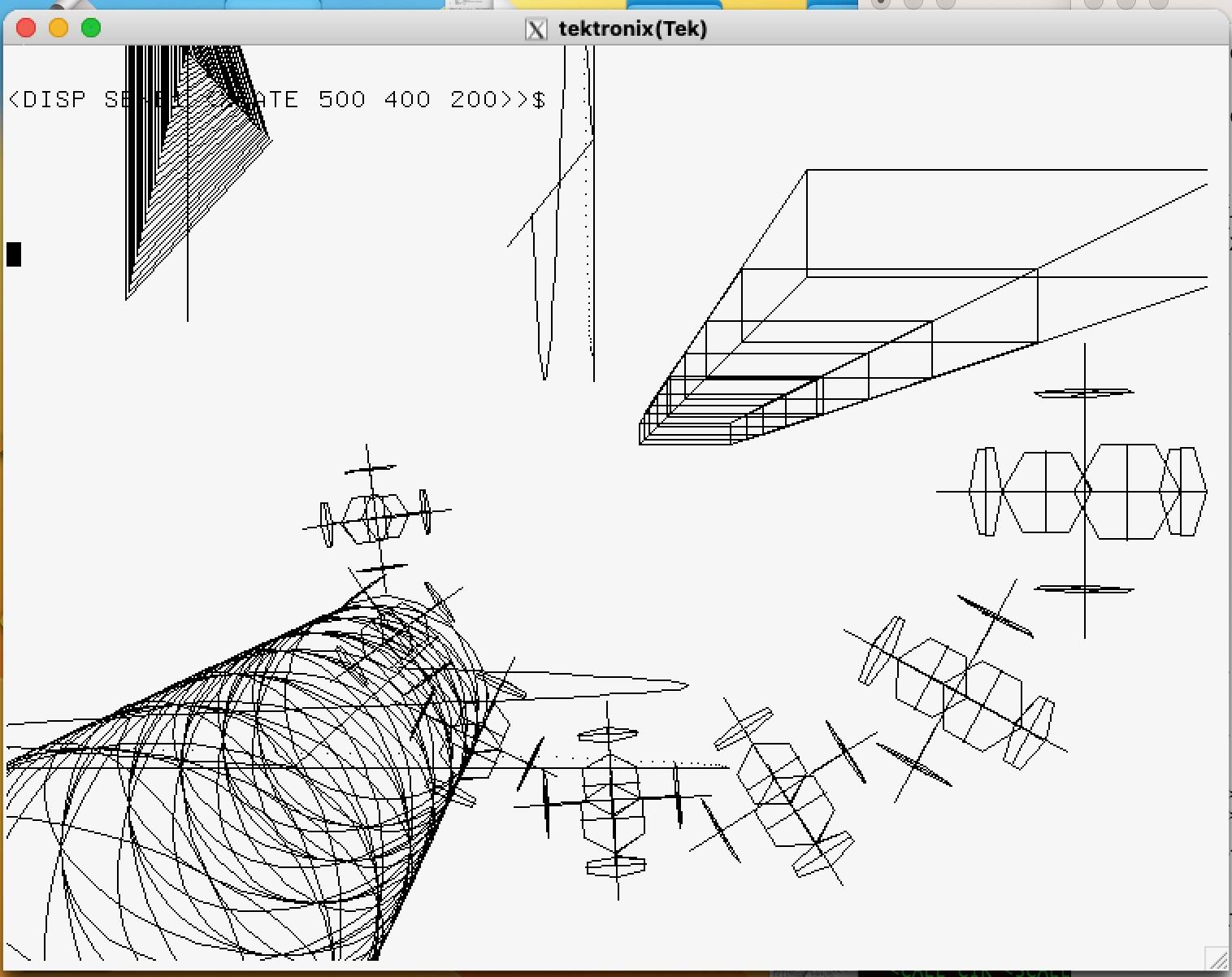Click the X11 icon in the title bar

[536, 29]
